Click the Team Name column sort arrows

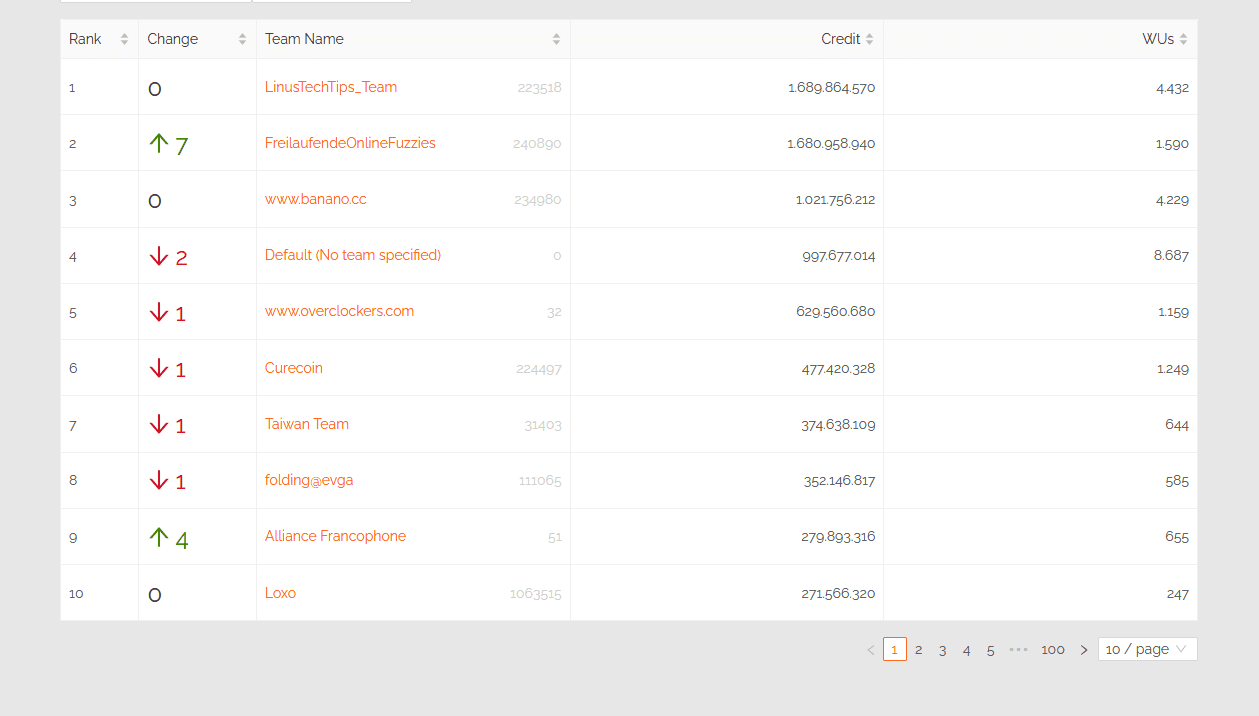pyautogui.click(x=556, y=39)
